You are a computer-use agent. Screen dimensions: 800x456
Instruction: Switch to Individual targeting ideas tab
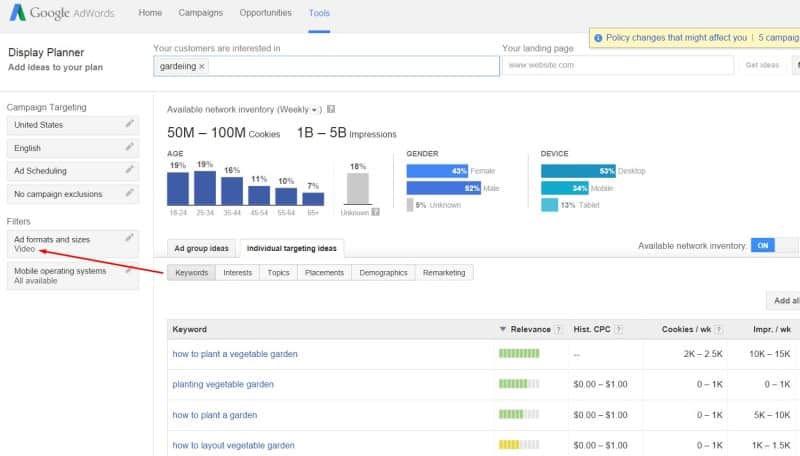point(292,248)
